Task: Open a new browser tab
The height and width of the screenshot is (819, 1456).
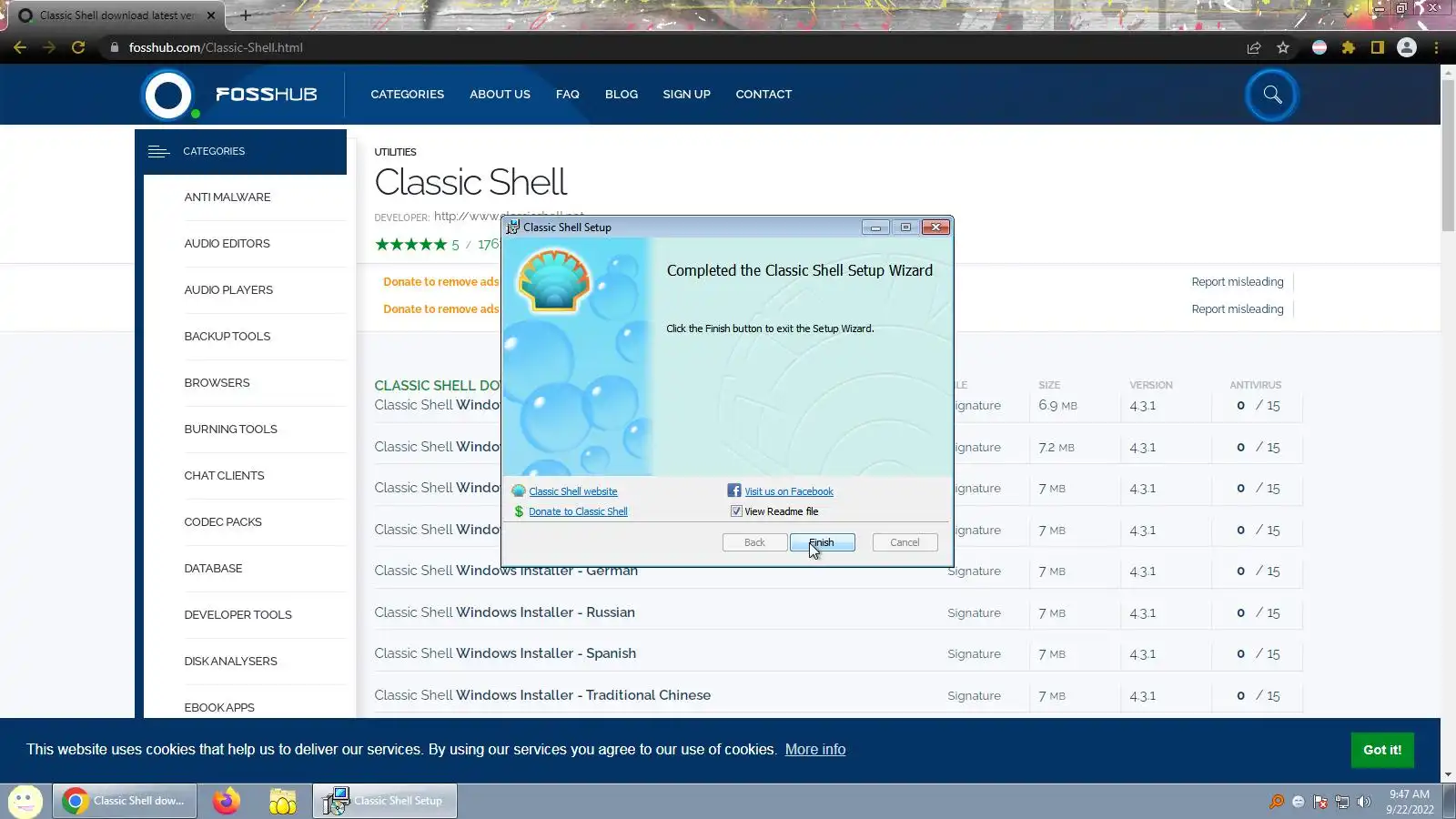Action: pos(246,15)
